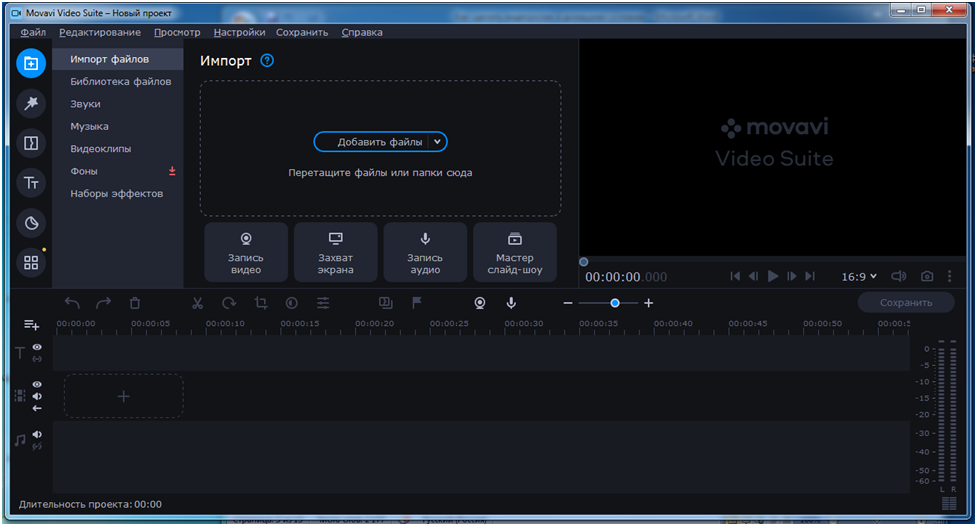Open the Редактирование menu
This screenshot has width=977, height=526.
[x=100, y=32]
